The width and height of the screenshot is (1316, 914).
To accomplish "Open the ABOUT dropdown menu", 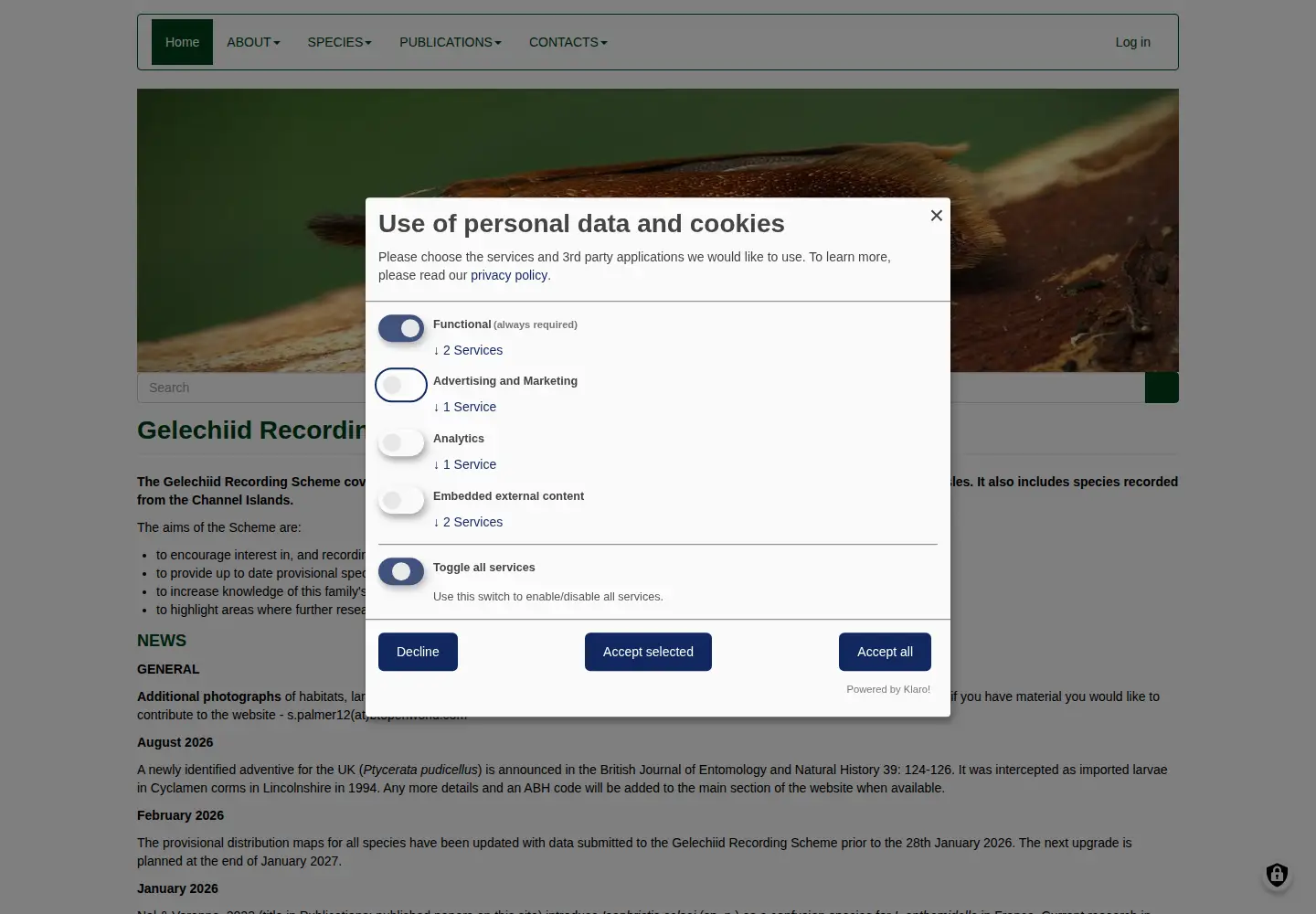I will (x=253, y=42).
